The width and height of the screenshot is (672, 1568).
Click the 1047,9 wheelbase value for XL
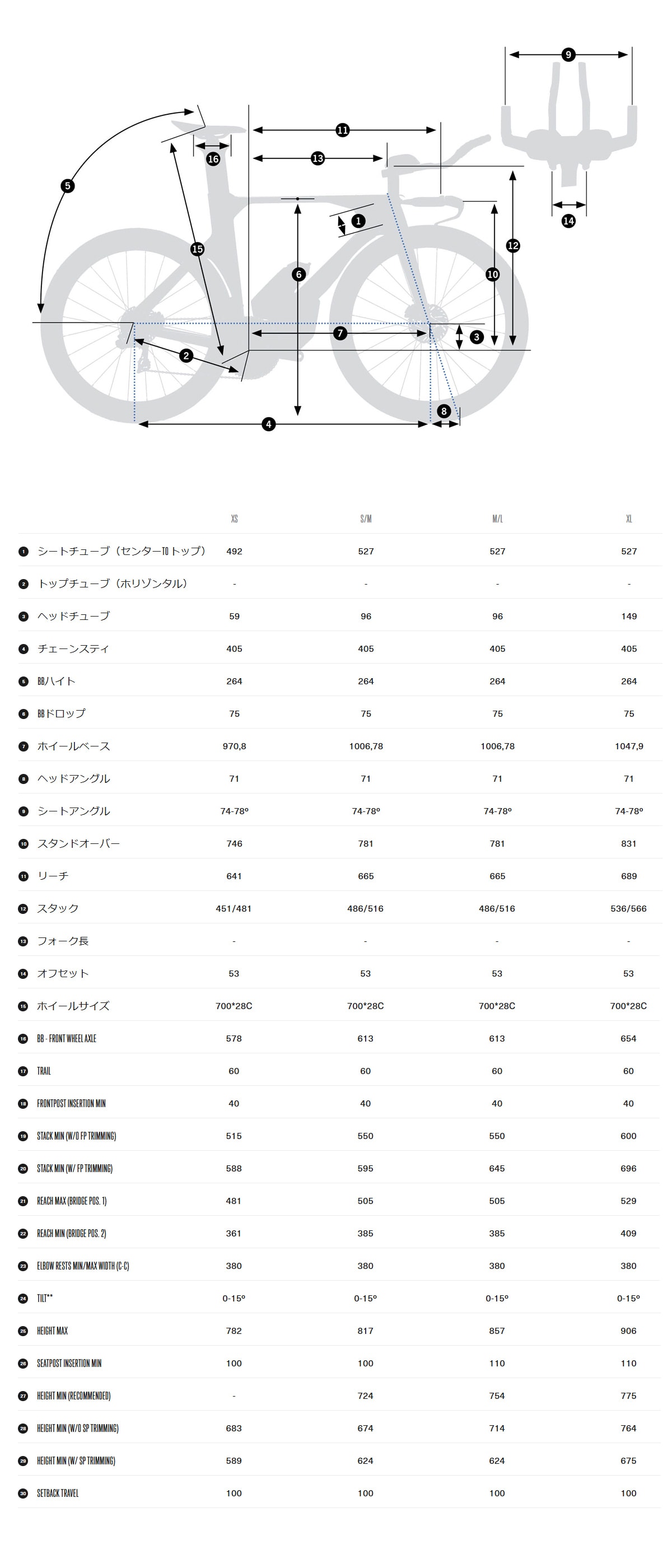[x=629, y=746]
